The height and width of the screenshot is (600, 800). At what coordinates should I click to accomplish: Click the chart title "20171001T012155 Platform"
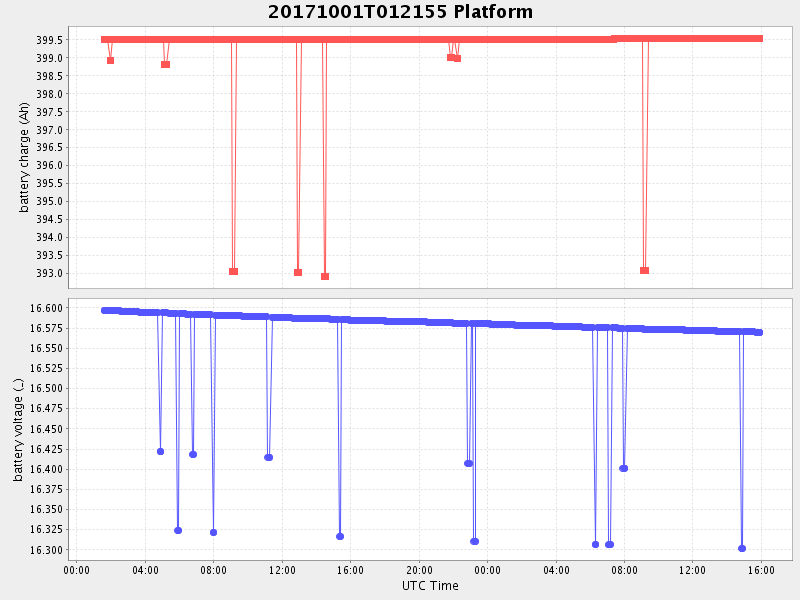coord(400,12)
